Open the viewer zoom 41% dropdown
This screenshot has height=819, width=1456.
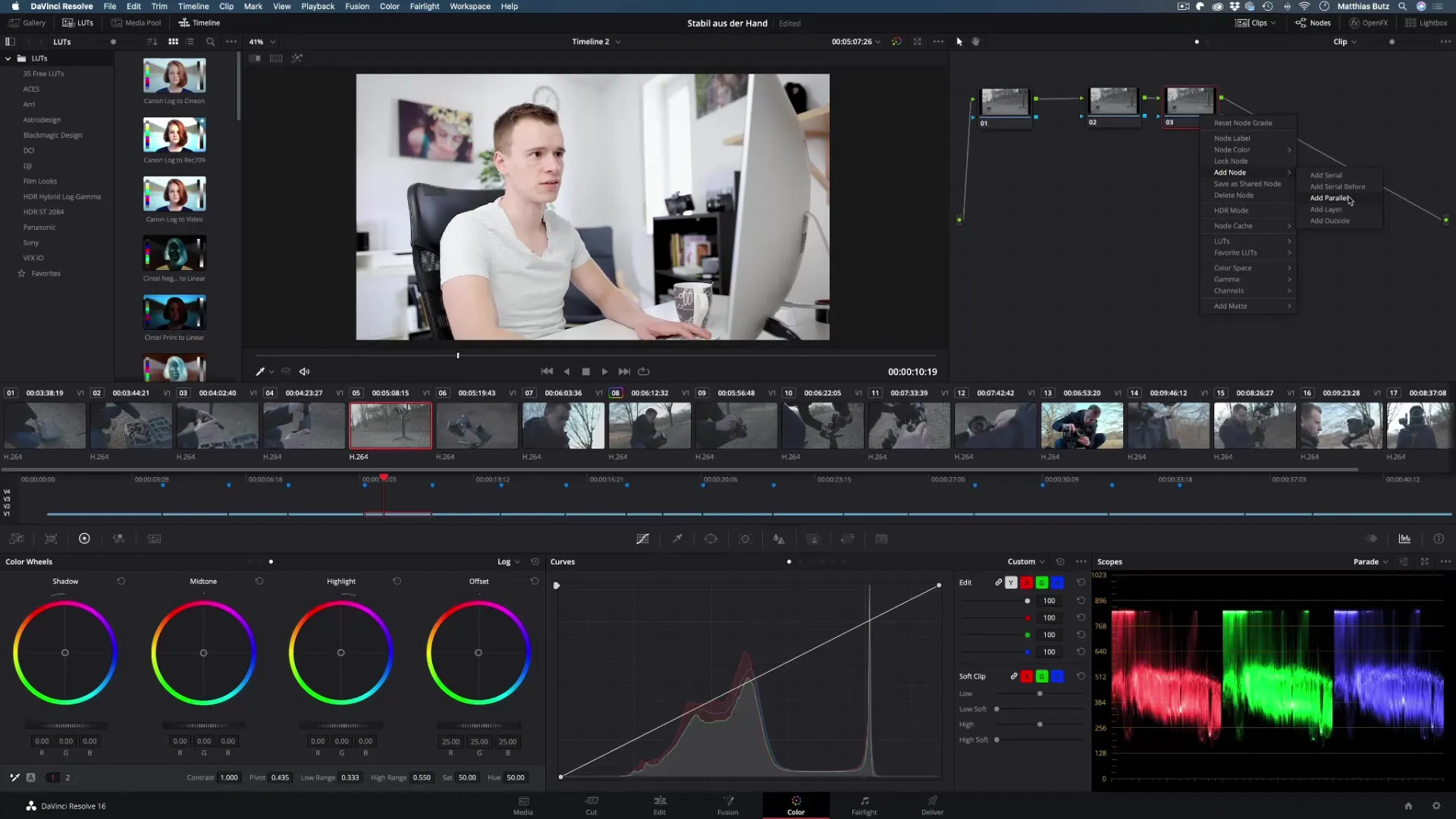click(262, 42)
